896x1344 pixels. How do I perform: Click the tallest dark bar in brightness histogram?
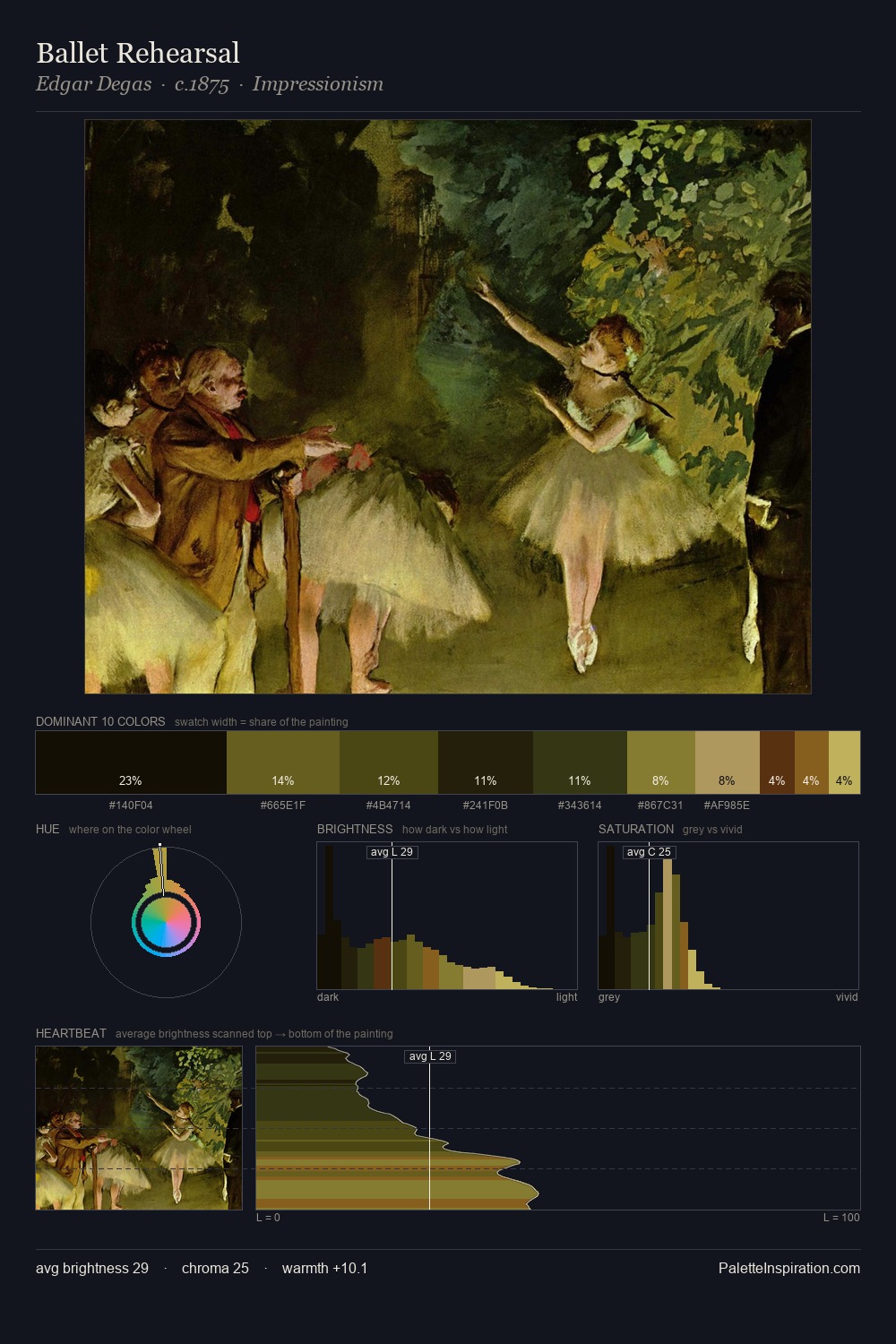tap(329, 917)
